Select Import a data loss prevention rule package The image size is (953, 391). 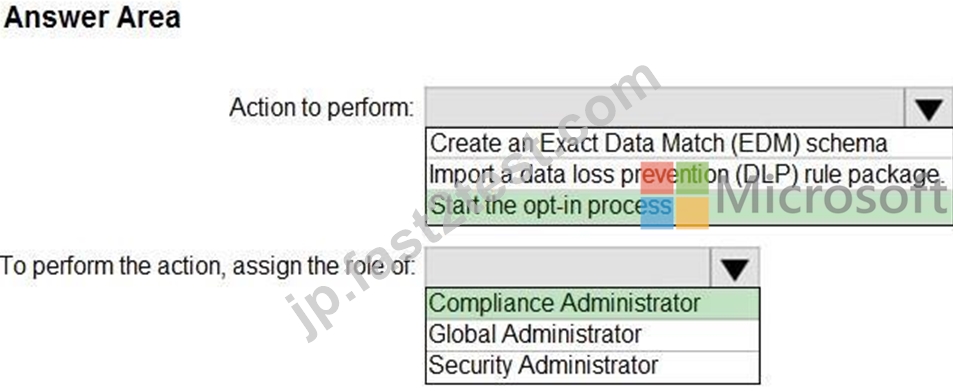689,175
